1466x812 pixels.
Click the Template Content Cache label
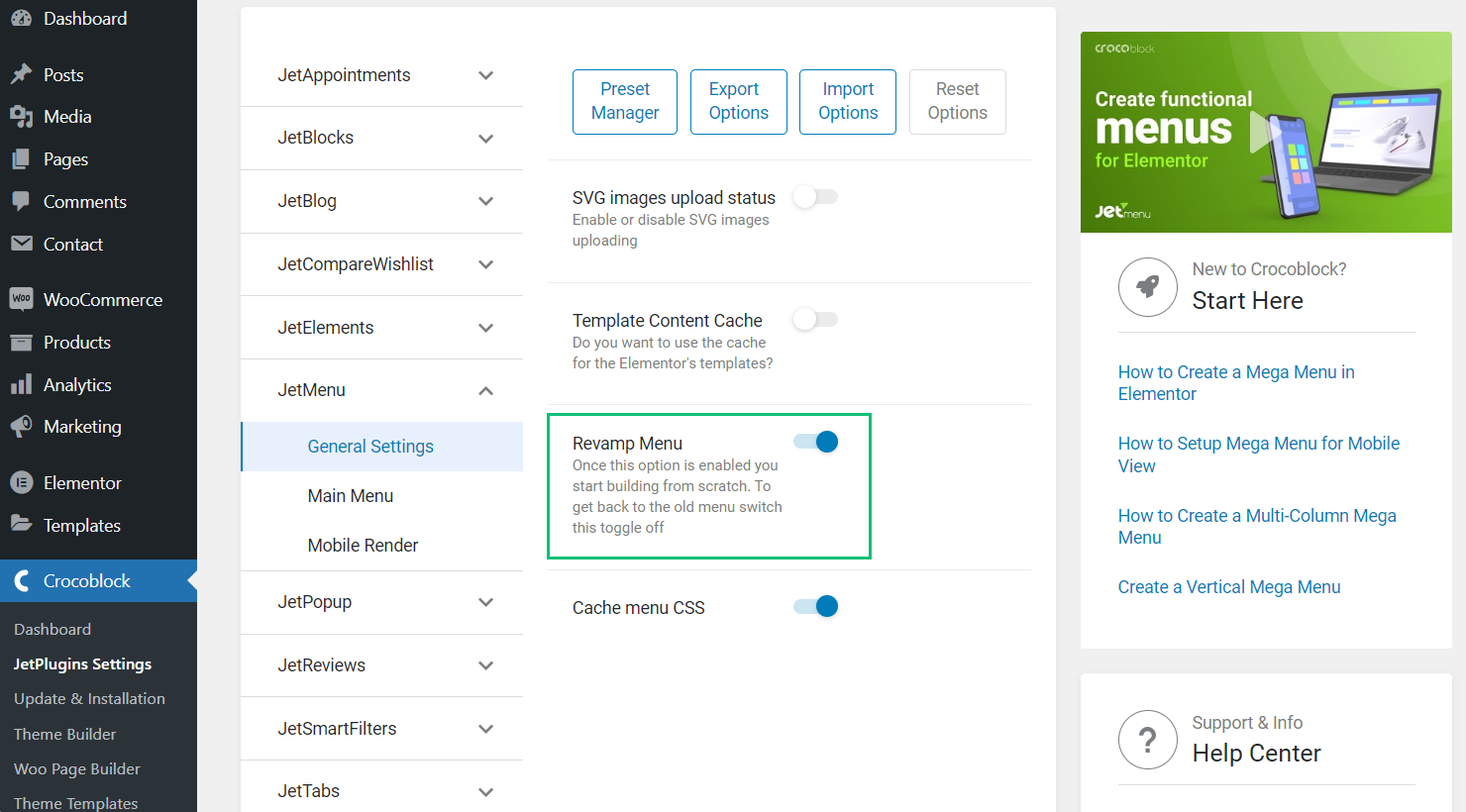coord(668,321)
